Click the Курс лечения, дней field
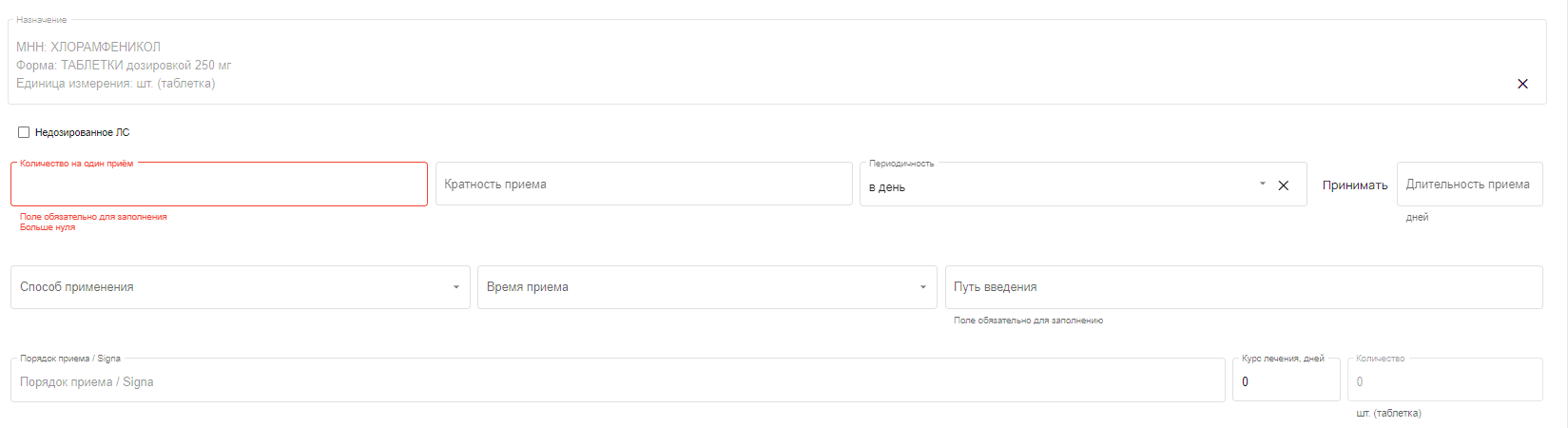Image resolution: width=1568 pixels, height=428 pixels. (x=1287, y=380)
